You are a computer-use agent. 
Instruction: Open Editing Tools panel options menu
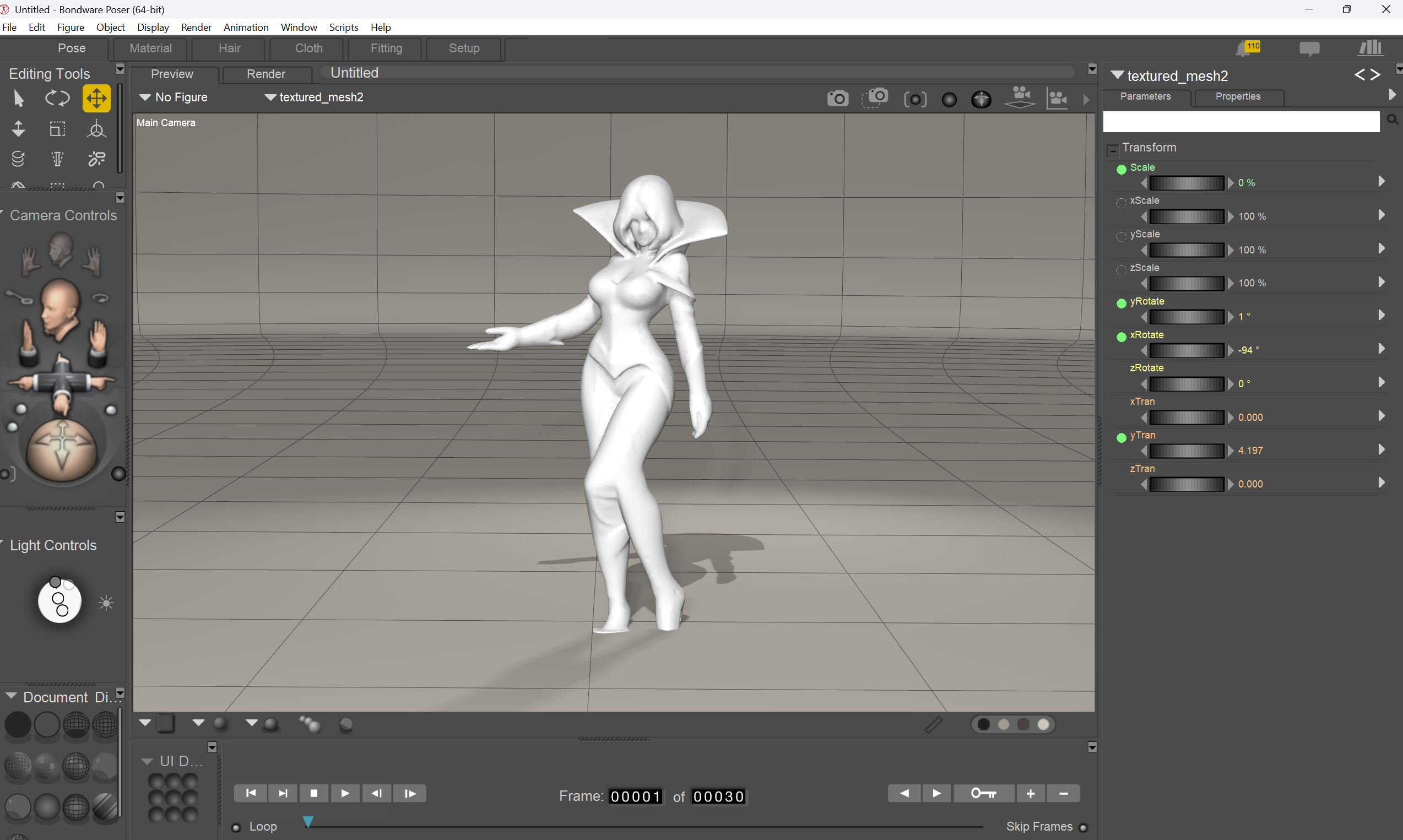pyautogui.click(x=120, y=68)
